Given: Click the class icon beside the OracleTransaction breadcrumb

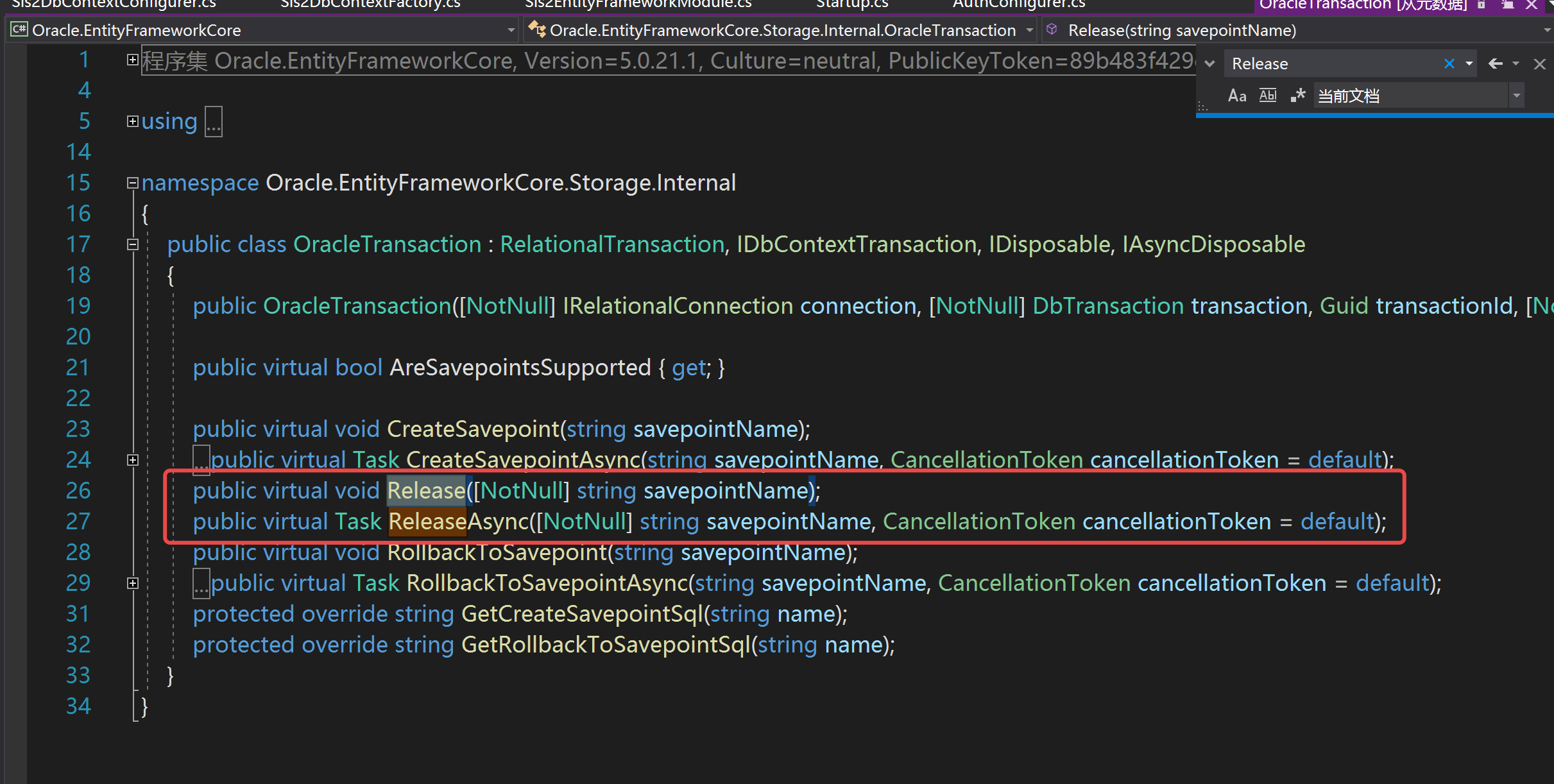Looking at the screenshot, I should coord(538,30).
